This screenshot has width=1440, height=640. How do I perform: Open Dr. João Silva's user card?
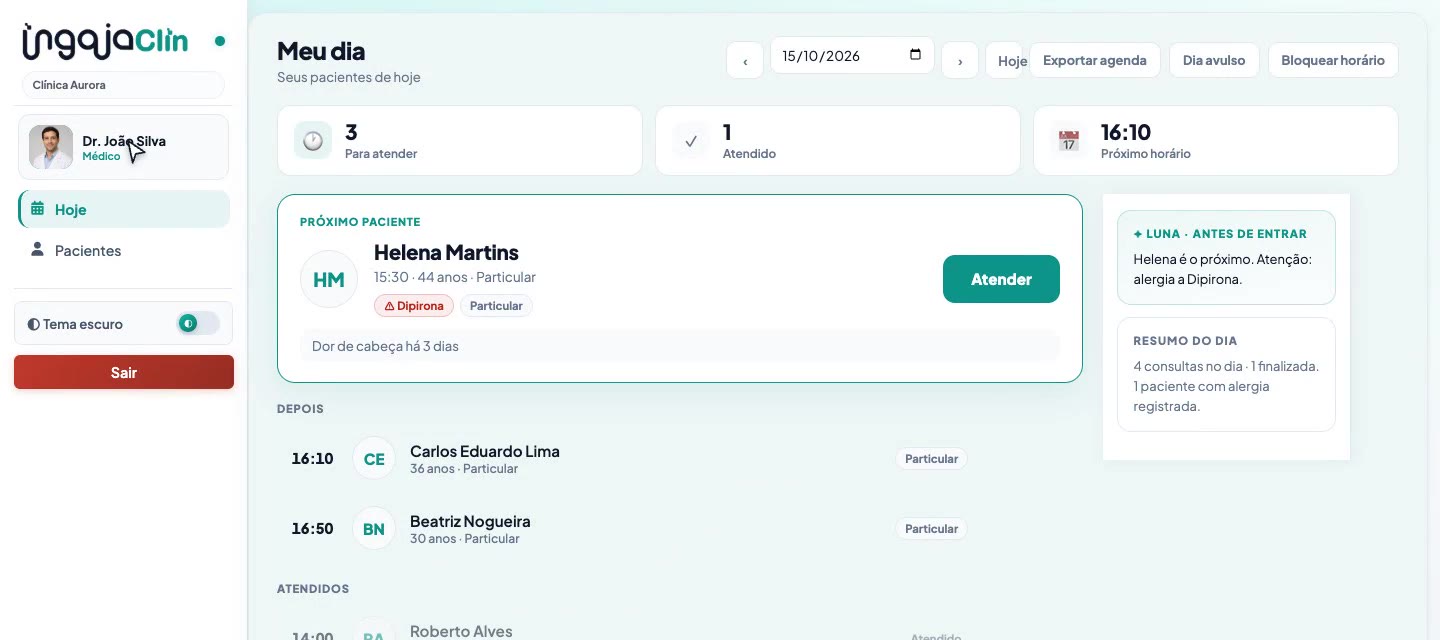[123, 147]
